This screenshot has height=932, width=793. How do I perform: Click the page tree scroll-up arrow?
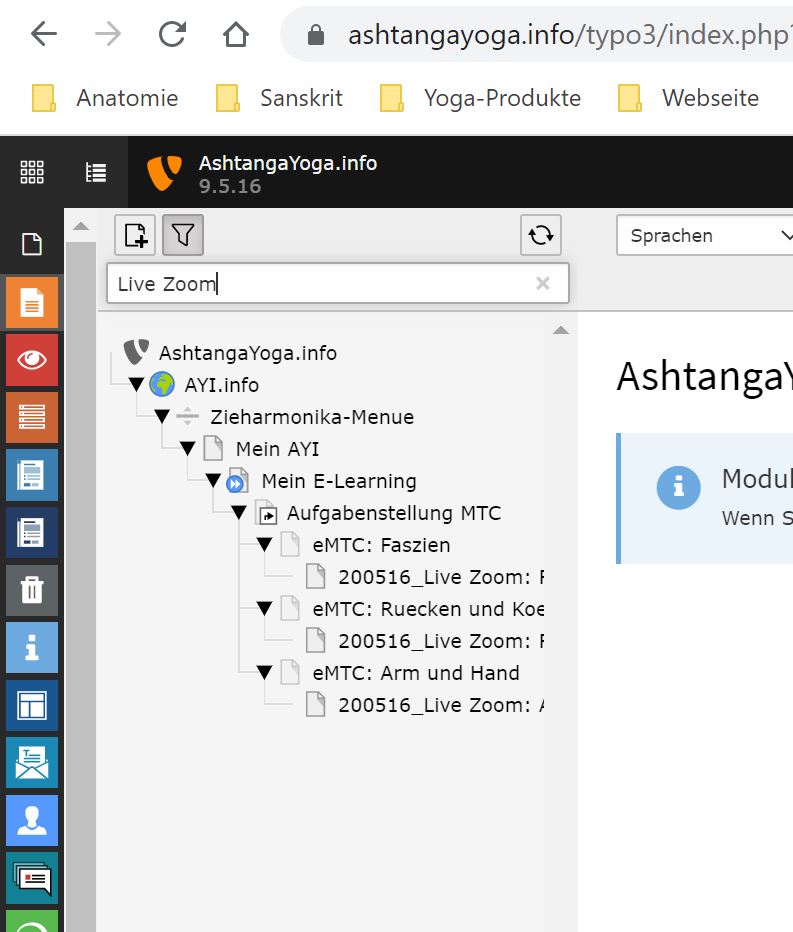[x=561, y=330]
